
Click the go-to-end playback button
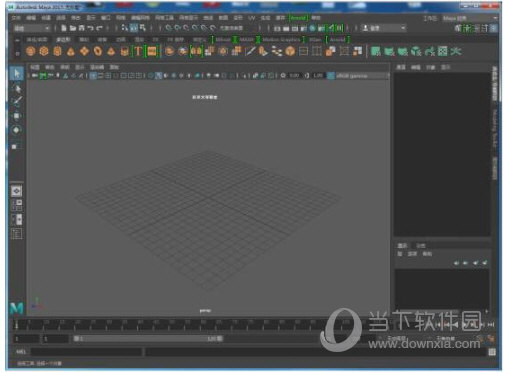tap(491, 324)
